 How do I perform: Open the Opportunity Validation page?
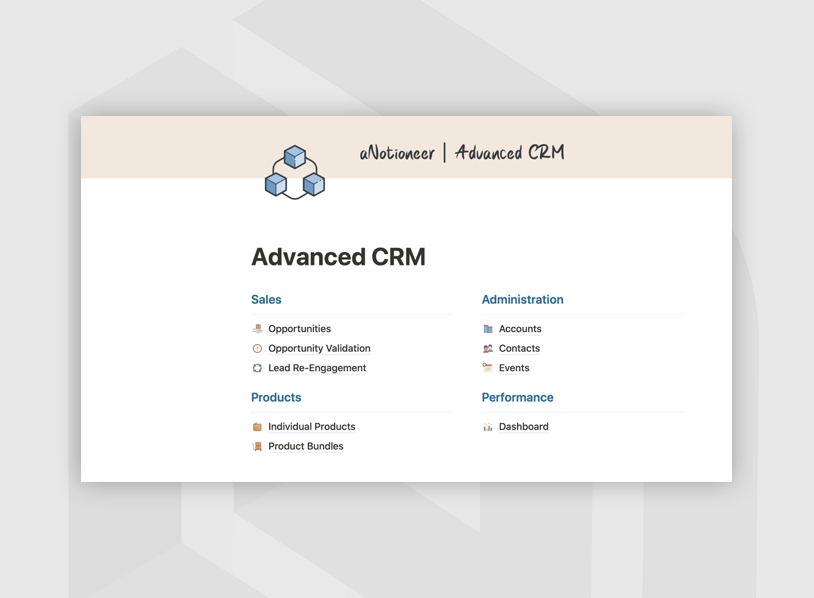pos(319,348)
